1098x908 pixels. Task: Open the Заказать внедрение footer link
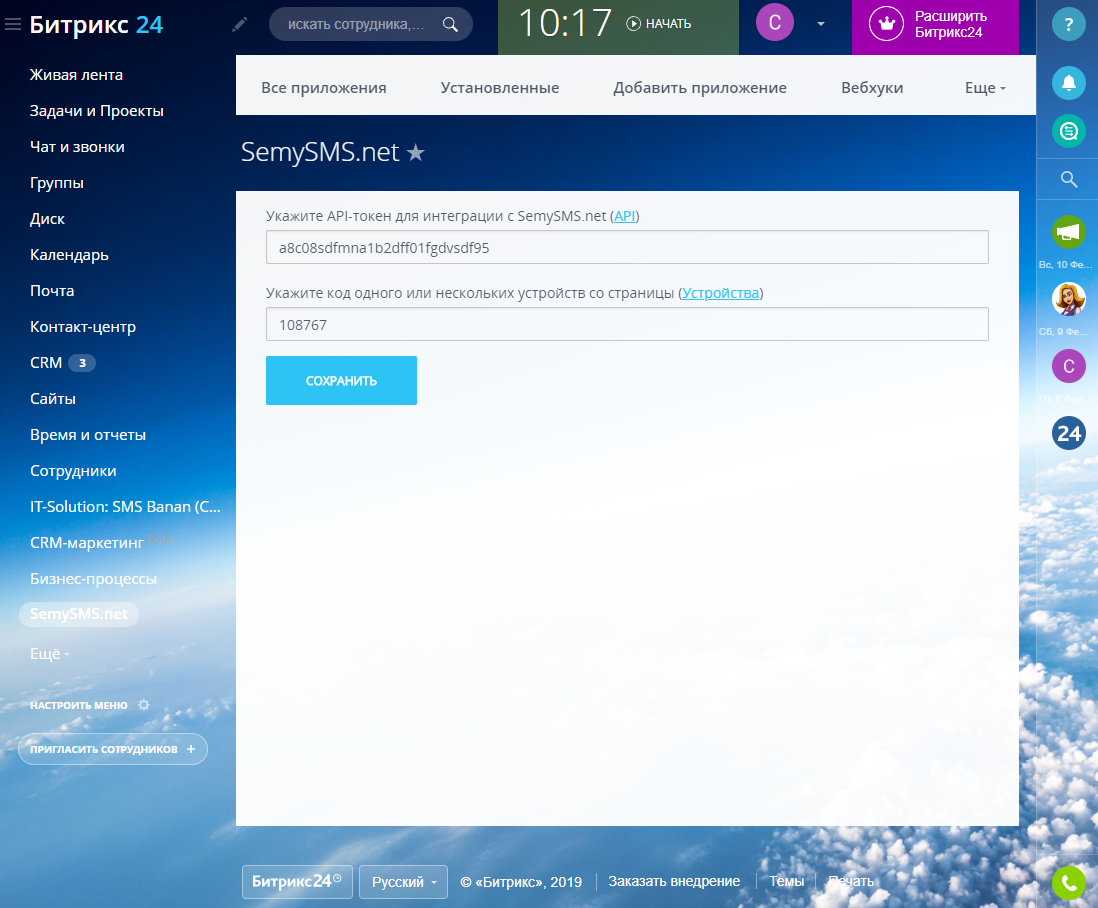(x=674, y=881)
